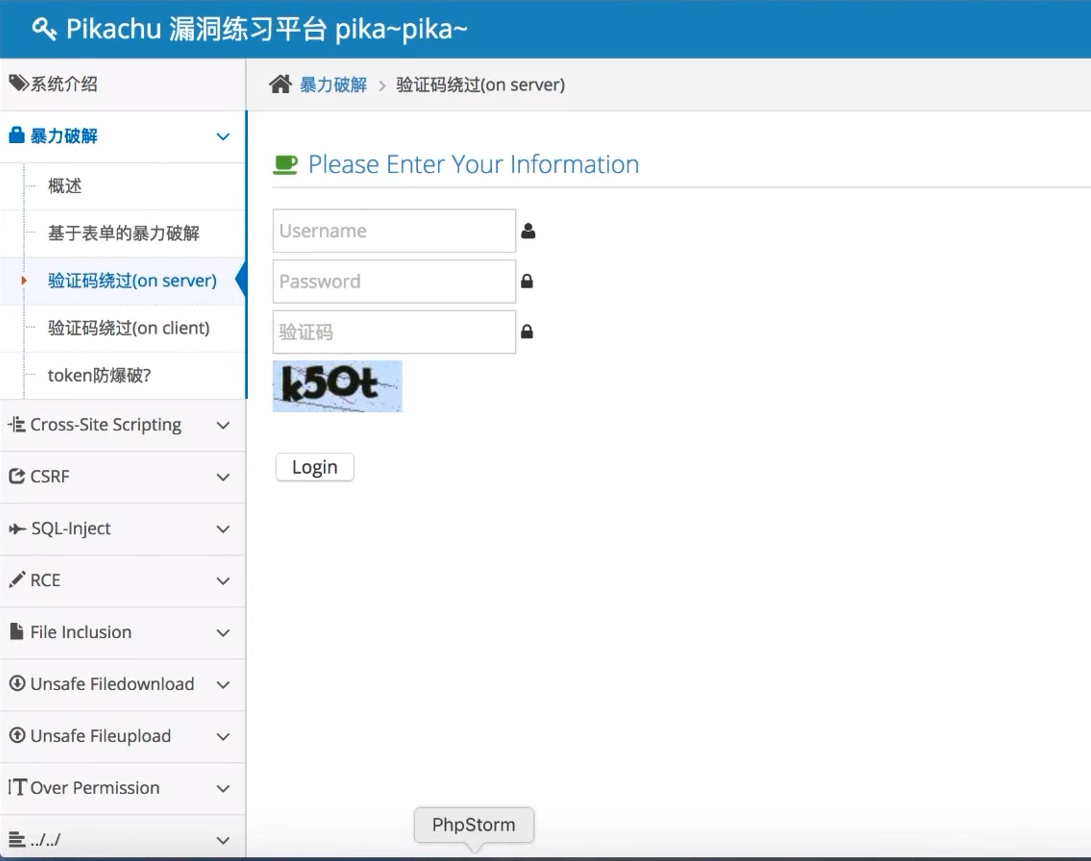Click the Cross-Site Scripting menu icon
Viewport: 1091px width, 861px height.
coord(17,424)
